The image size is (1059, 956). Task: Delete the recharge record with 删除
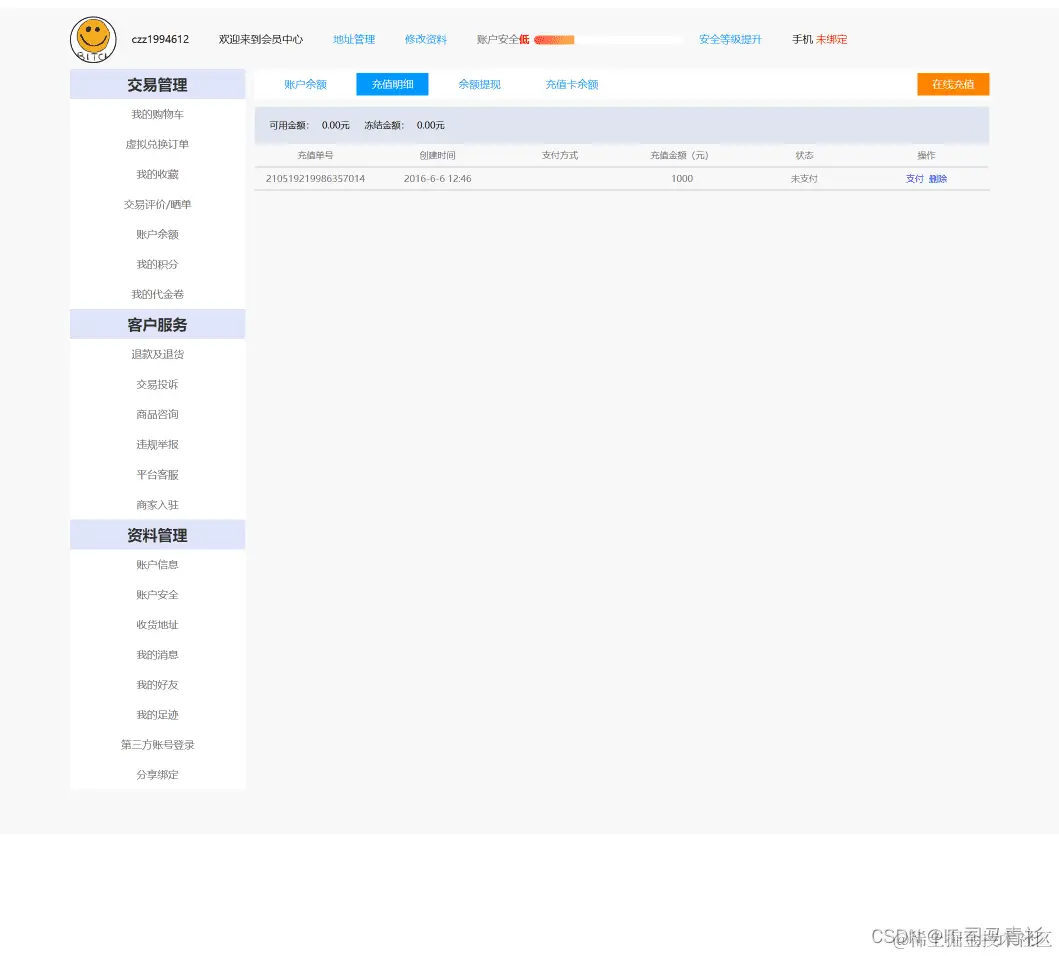[938, 178]
